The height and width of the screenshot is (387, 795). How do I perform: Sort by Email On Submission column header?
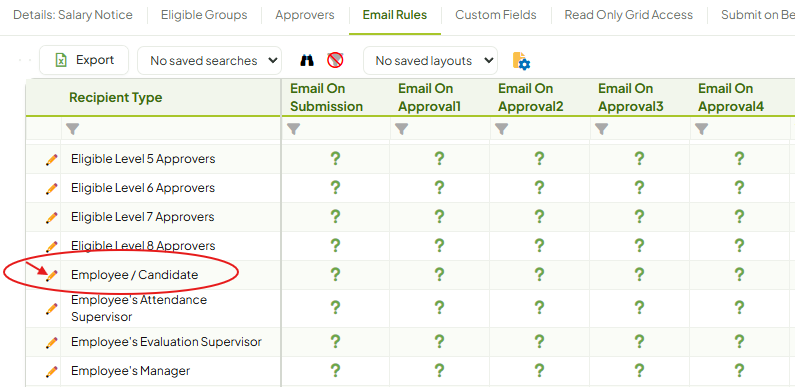[x=327, y=97]
